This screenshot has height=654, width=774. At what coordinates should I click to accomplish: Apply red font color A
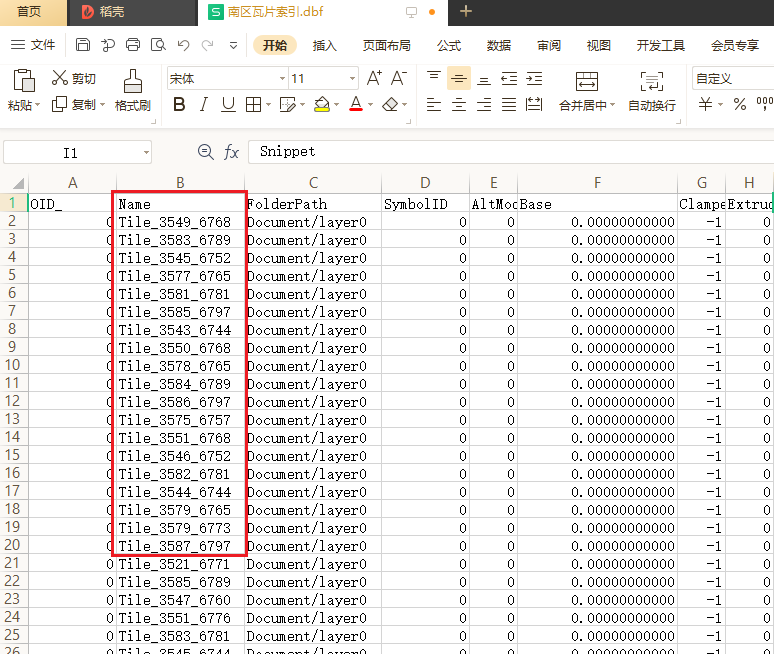point(356,105)
